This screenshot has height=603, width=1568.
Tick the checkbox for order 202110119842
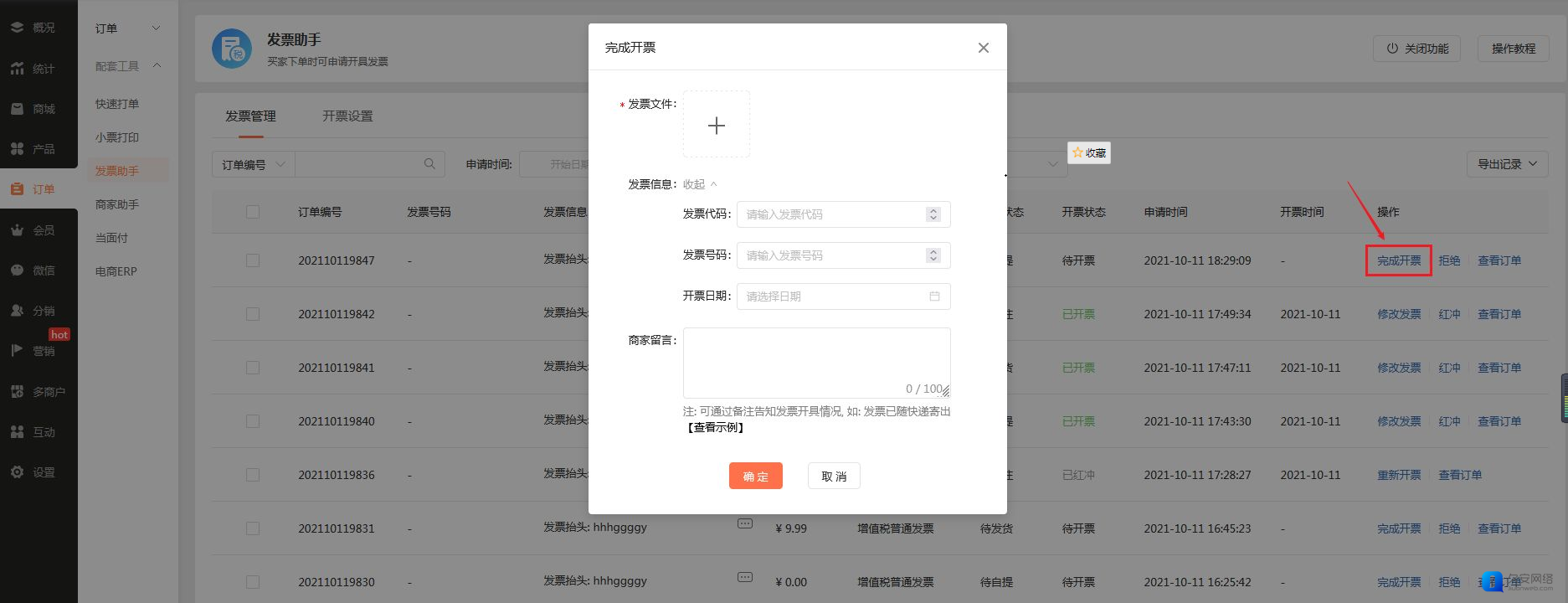point(253,314)
